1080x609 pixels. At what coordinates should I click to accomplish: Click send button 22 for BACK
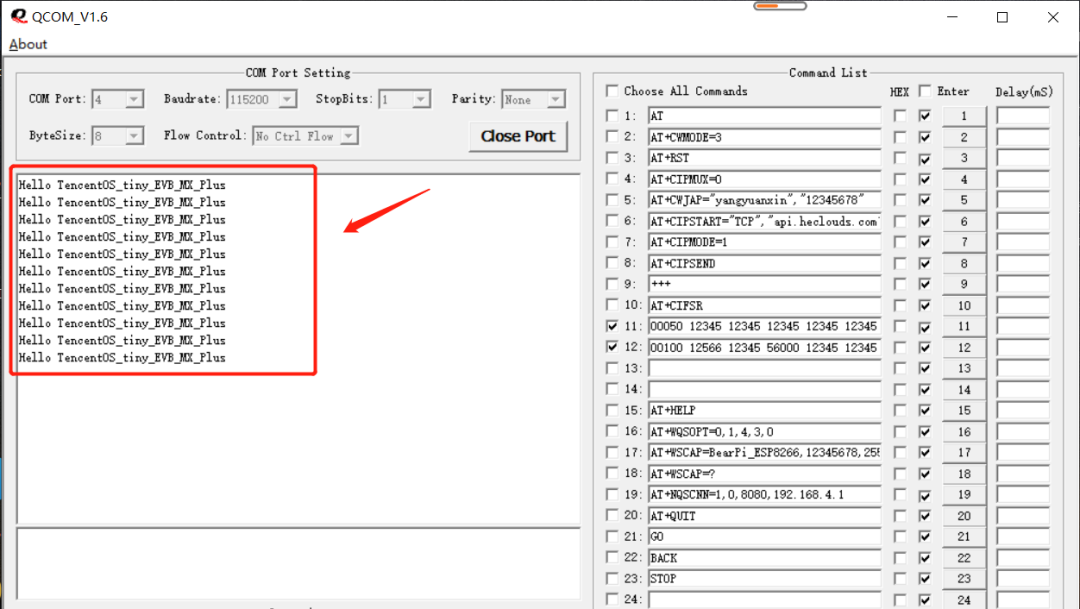(x=964, y=557)
